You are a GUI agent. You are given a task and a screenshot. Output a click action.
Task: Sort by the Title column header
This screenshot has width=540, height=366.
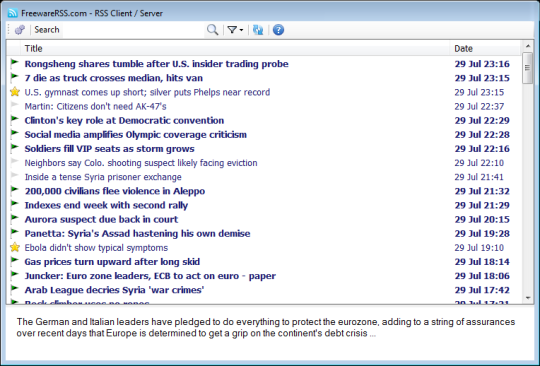(x=235, y=49)
